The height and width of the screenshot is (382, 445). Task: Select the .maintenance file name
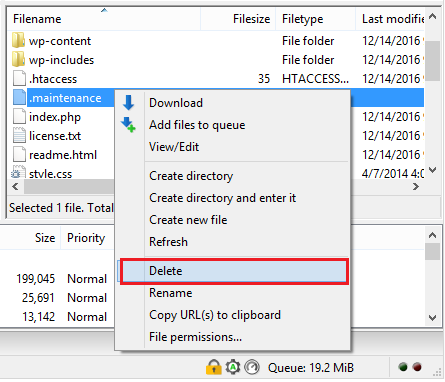tap(65, 98)
